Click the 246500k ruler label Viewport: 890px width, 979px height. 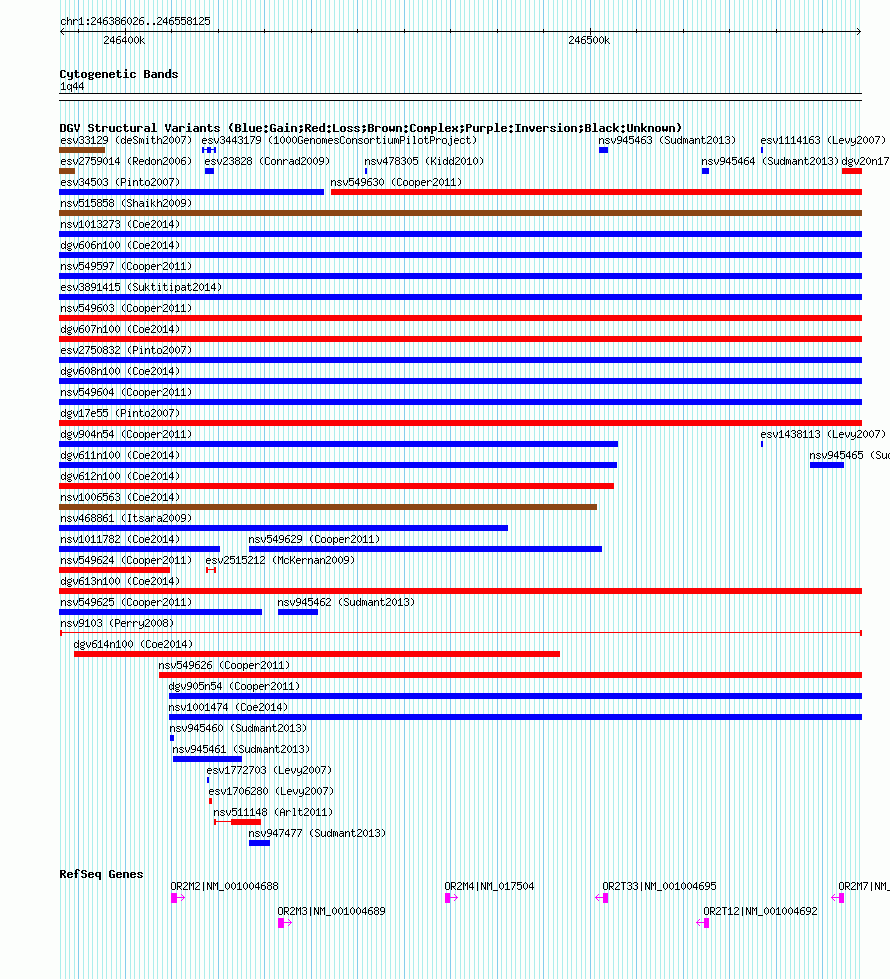[589, 41]
